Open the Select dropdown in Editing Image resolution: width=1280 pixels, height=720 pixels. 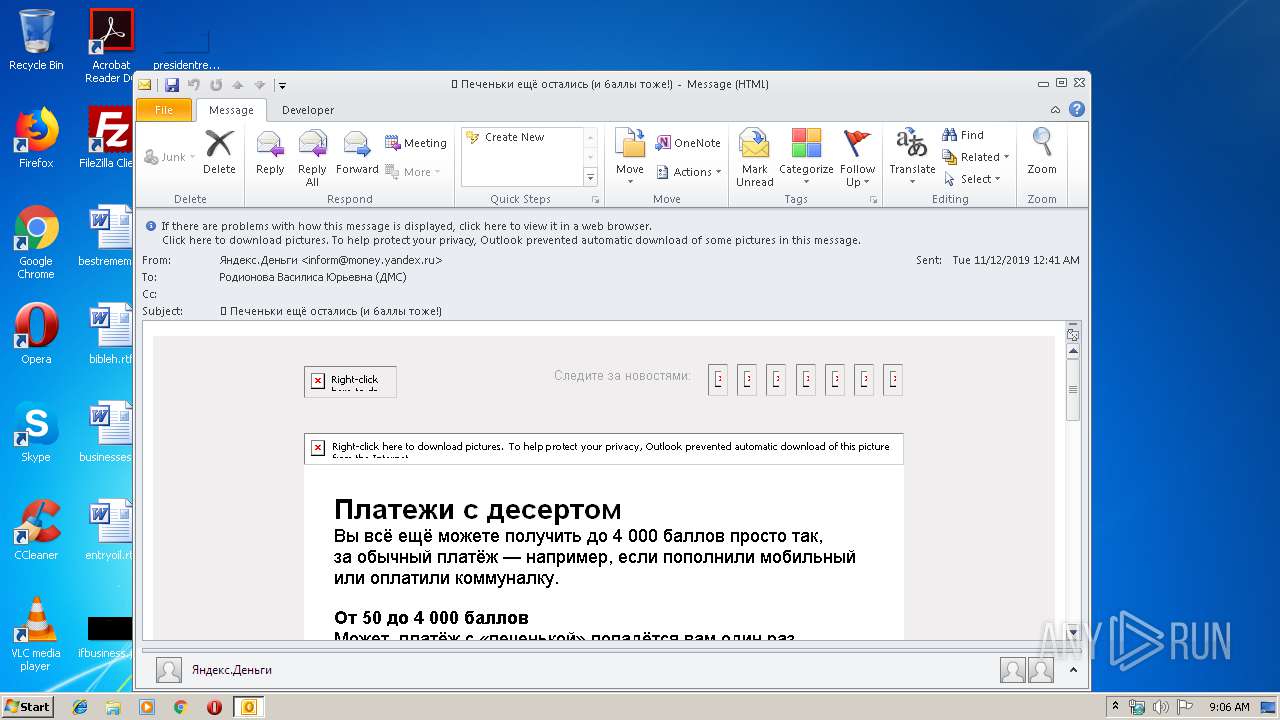(972, 179)
